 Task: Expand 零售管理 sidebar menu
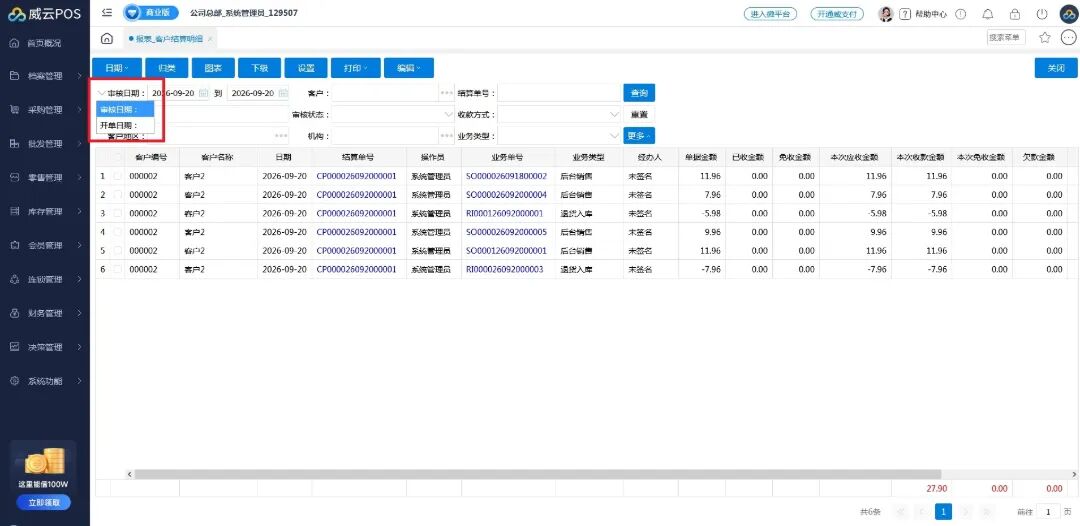(x=45, y=178)
